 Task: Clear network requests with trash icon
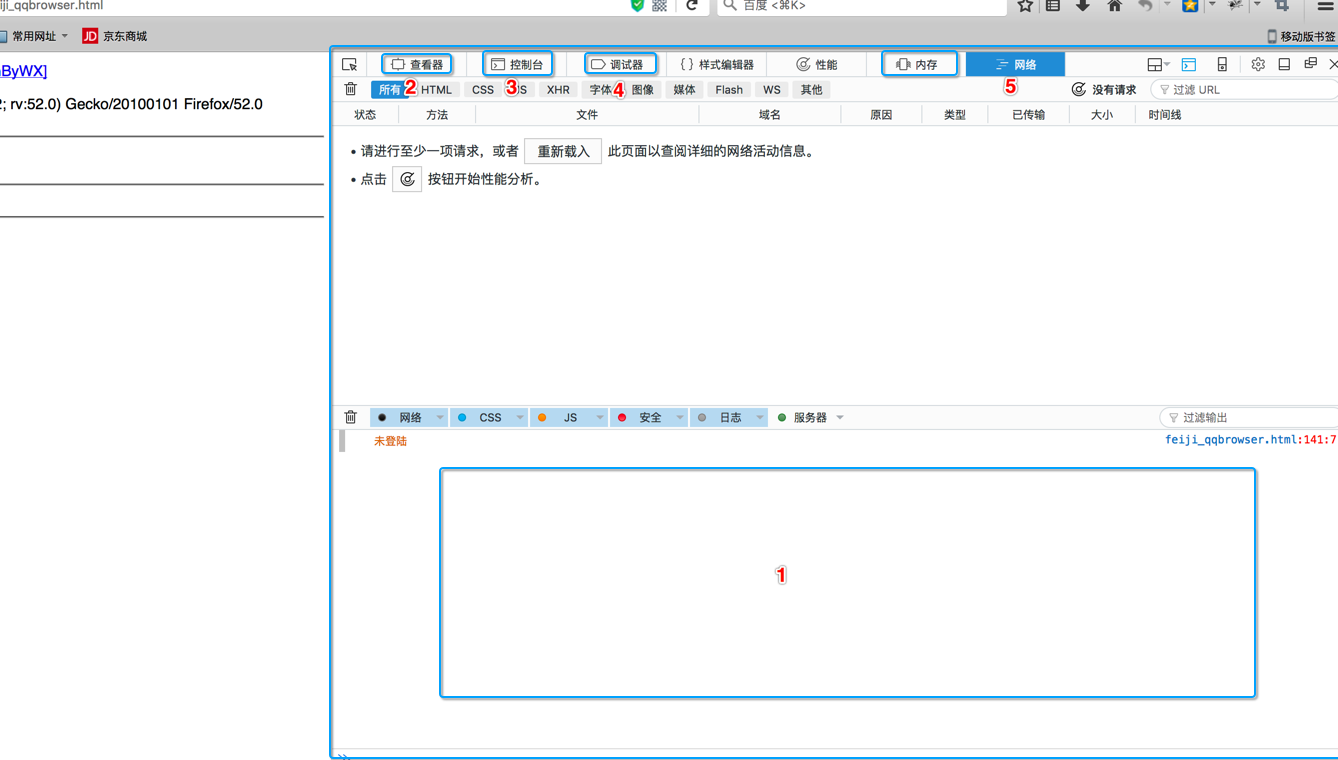pos(351,89)
